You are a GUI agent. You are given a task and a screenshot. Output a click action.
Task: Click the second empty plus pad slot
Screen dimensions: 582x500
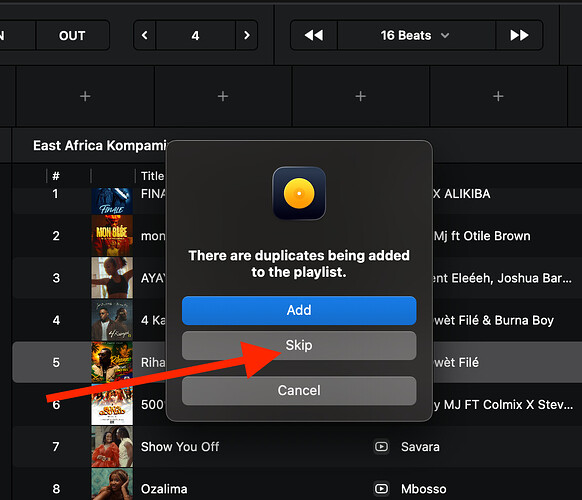[x=223, y=97]
